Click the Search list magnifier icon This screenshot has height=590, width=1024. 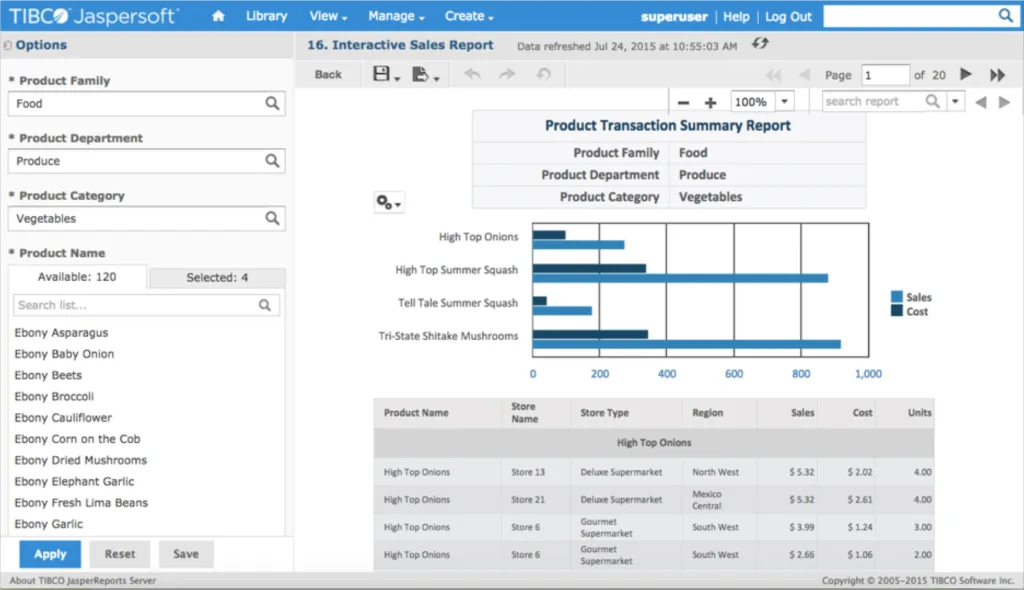pyautogui.click(x=264, y=305)
